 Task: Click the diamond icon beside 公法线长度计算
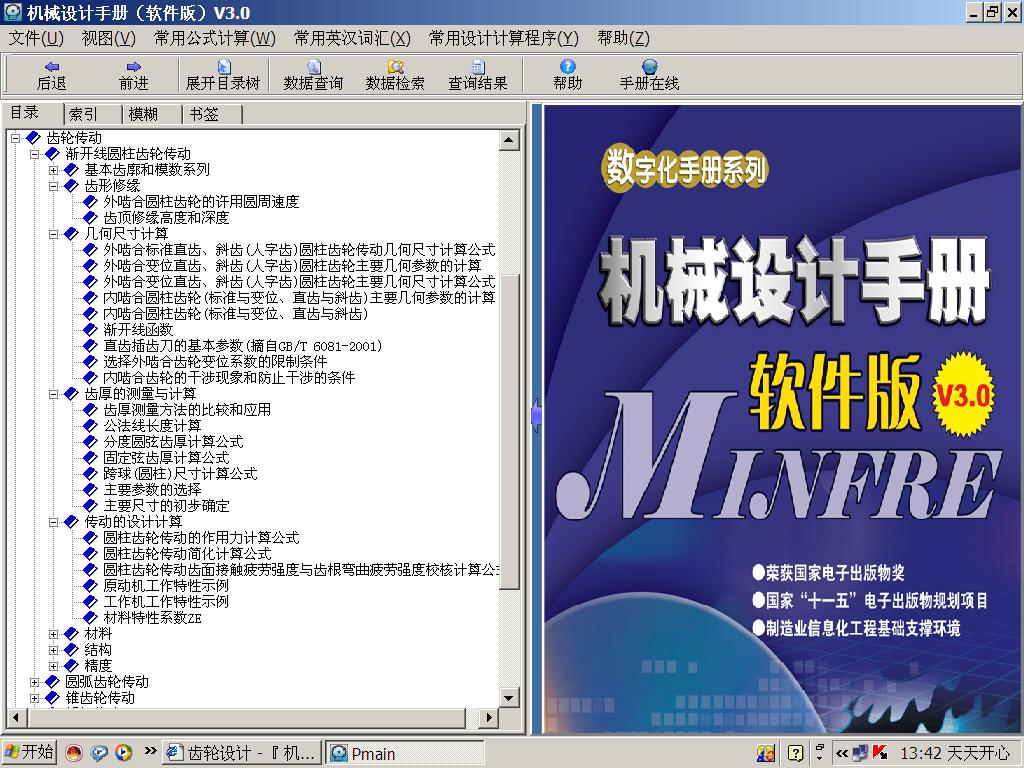[x=90, y=426]
